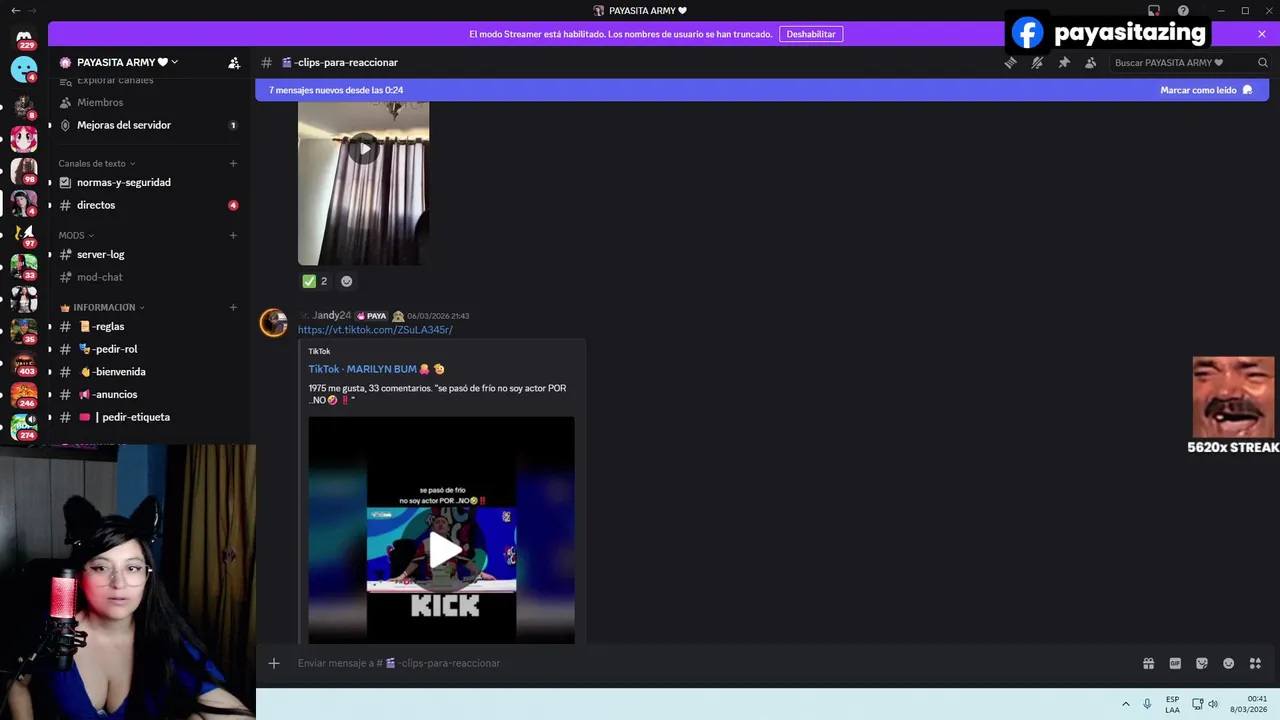Click invite people icon beside server name
Viewport: 1280px width, 720px height.
tap(234, 62)
